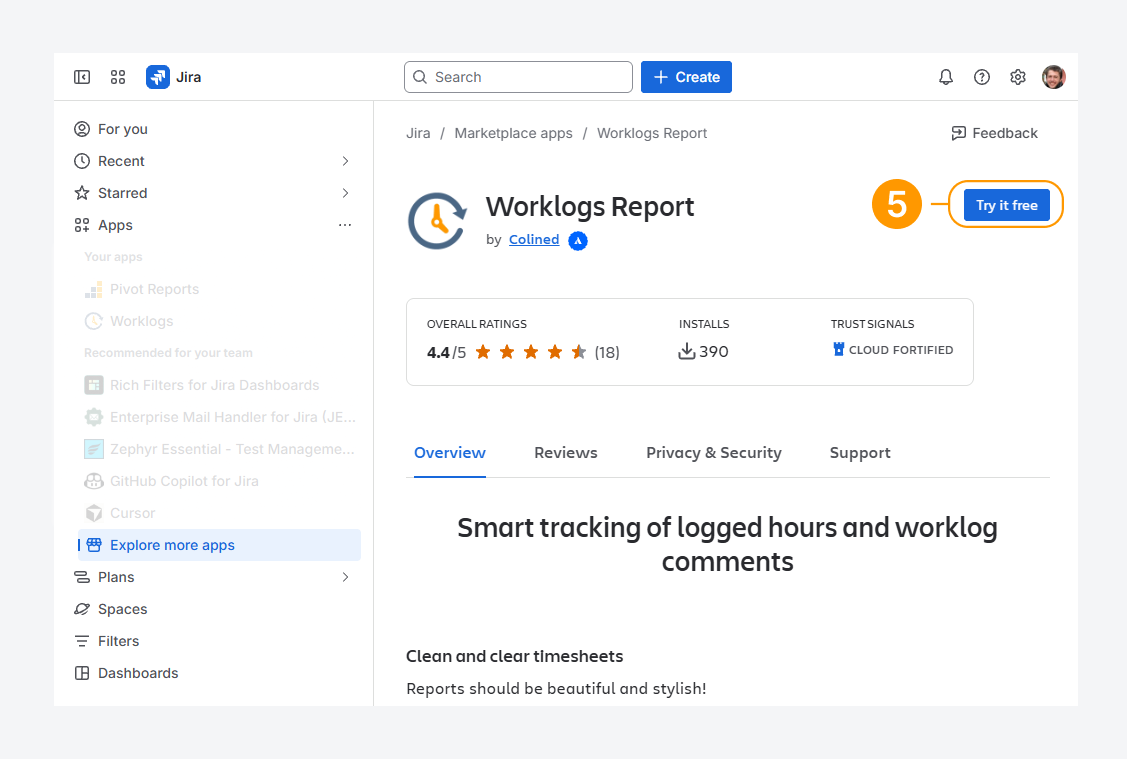
Task: Expand the Plans chevron
Action: click(x=346, y=577)
